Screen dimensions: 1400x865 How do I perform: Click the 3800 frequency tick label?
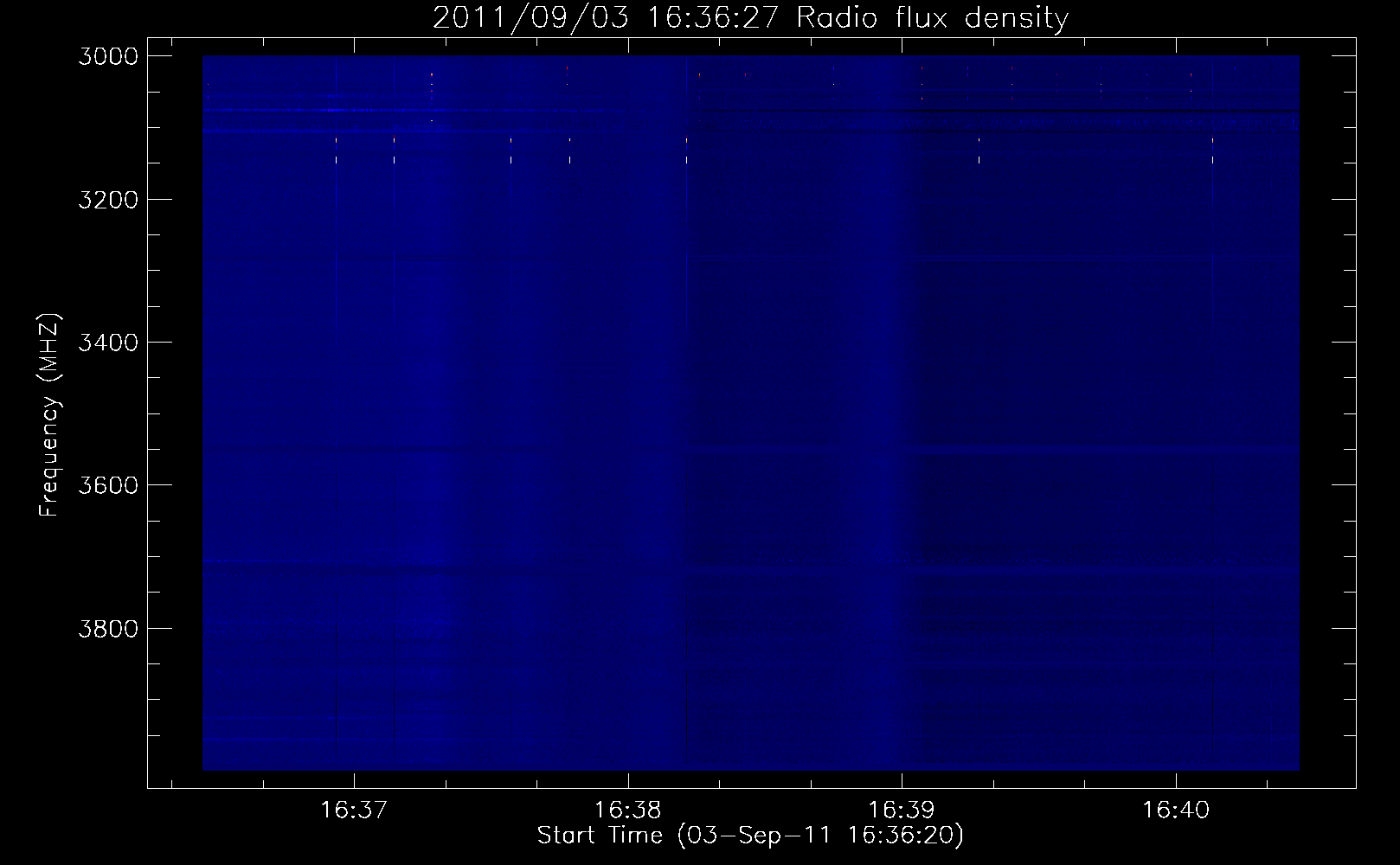click(108, 628)
